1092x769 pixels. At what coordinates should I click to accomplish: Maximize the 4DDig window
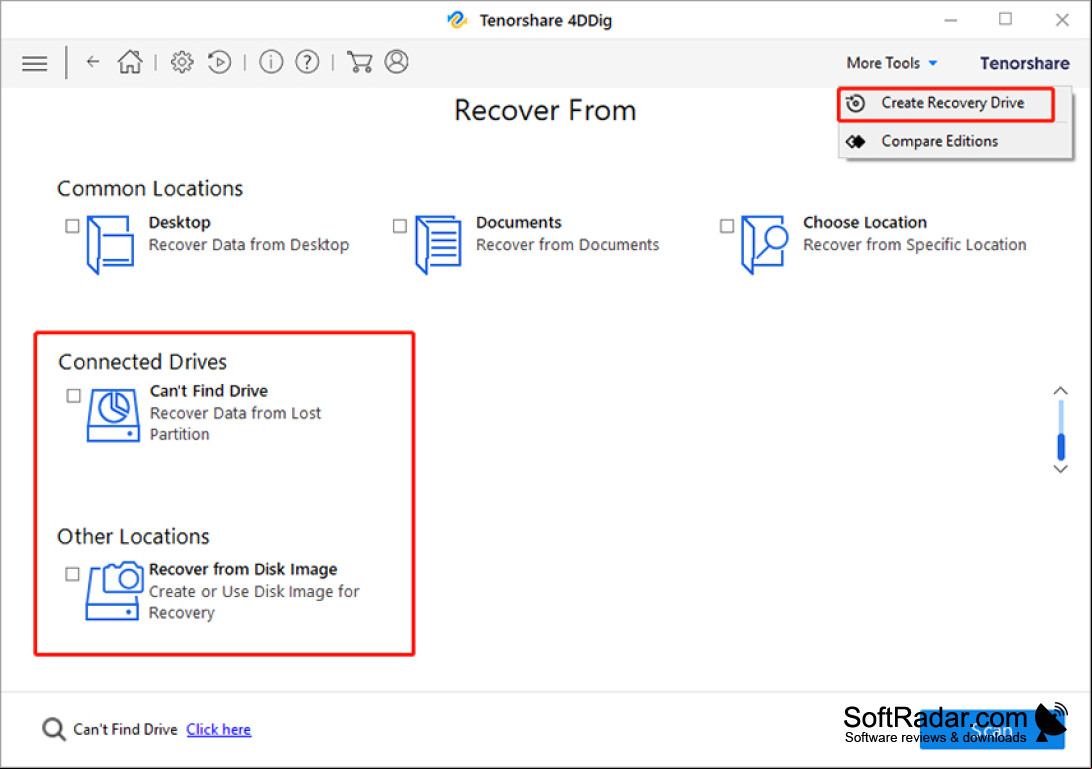coord(1005,20)
